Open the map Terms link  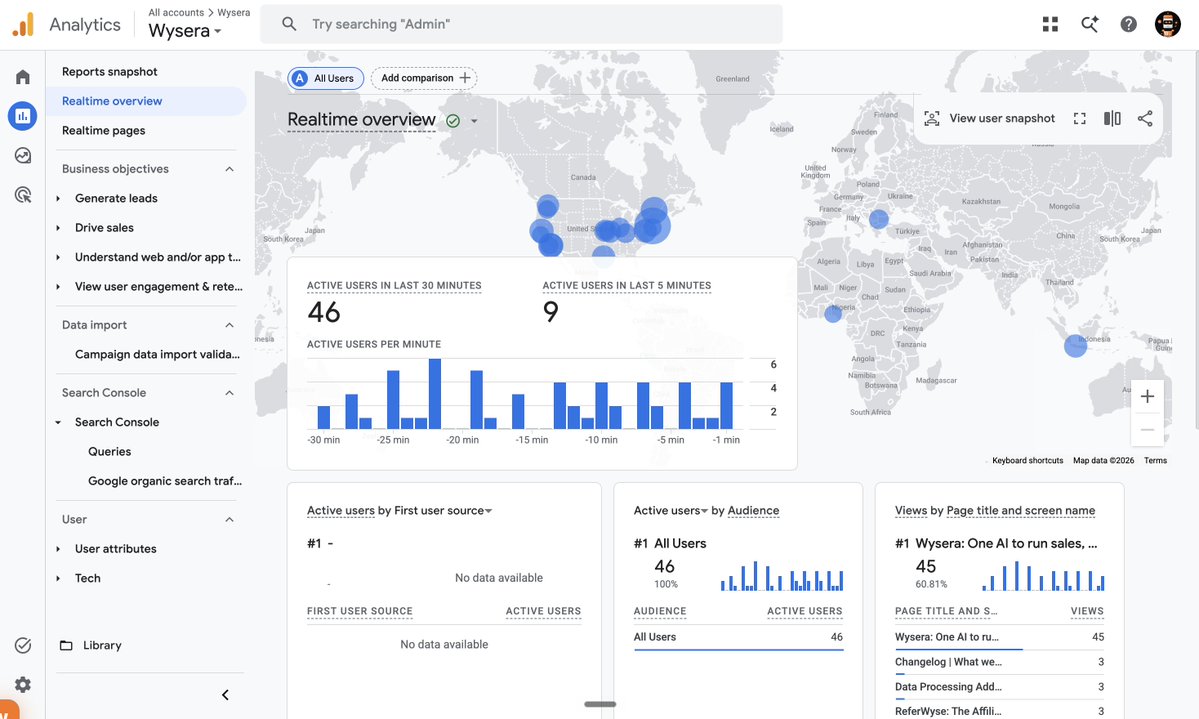[1155, 460]
